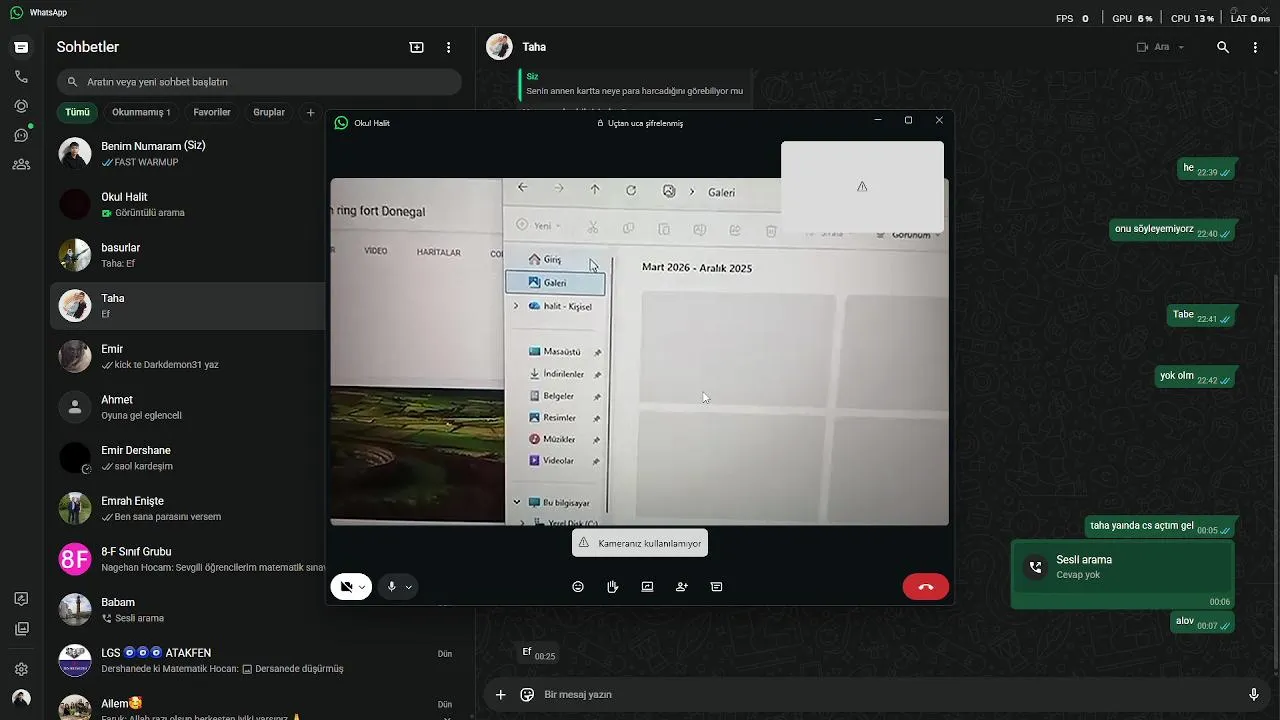Add a new chat list filter
Screen dimensions: 1280x720
click(310, 113)
